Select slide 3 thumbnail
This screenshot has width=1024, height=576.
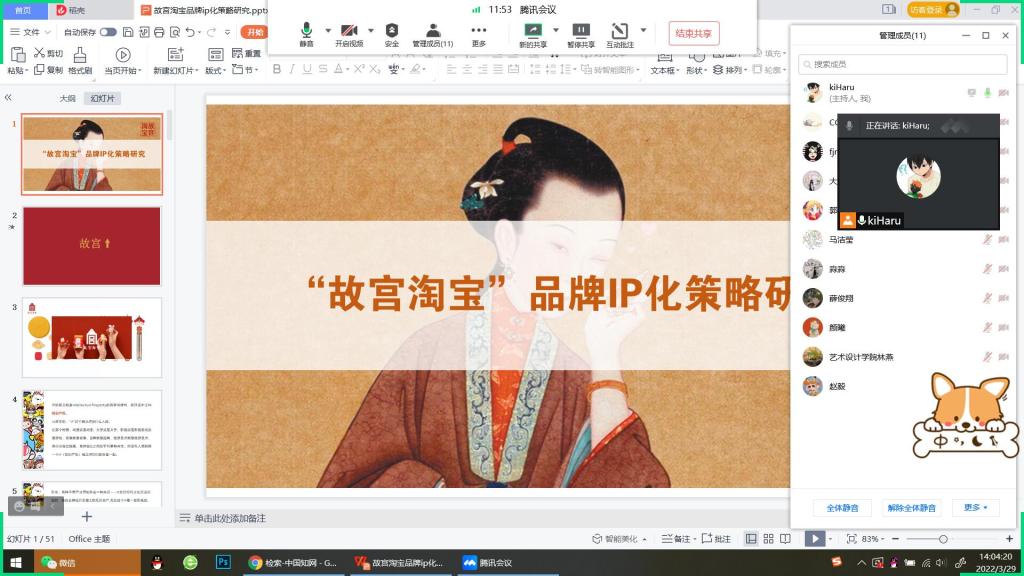(x=92, y=338)
